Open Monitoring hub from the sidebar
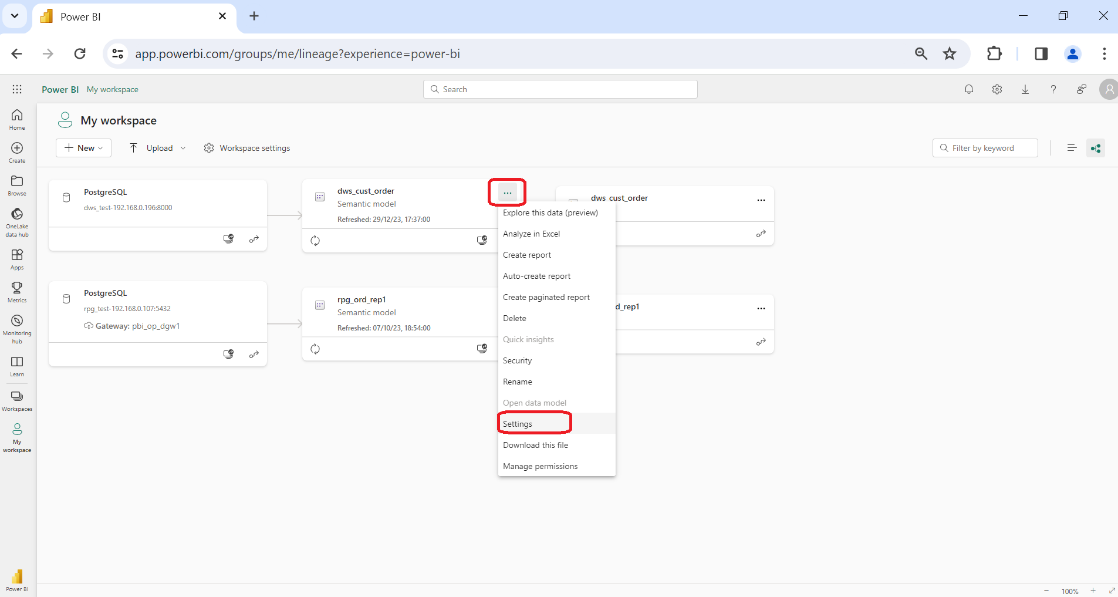 pyautogui.click(x=17, y=329)
